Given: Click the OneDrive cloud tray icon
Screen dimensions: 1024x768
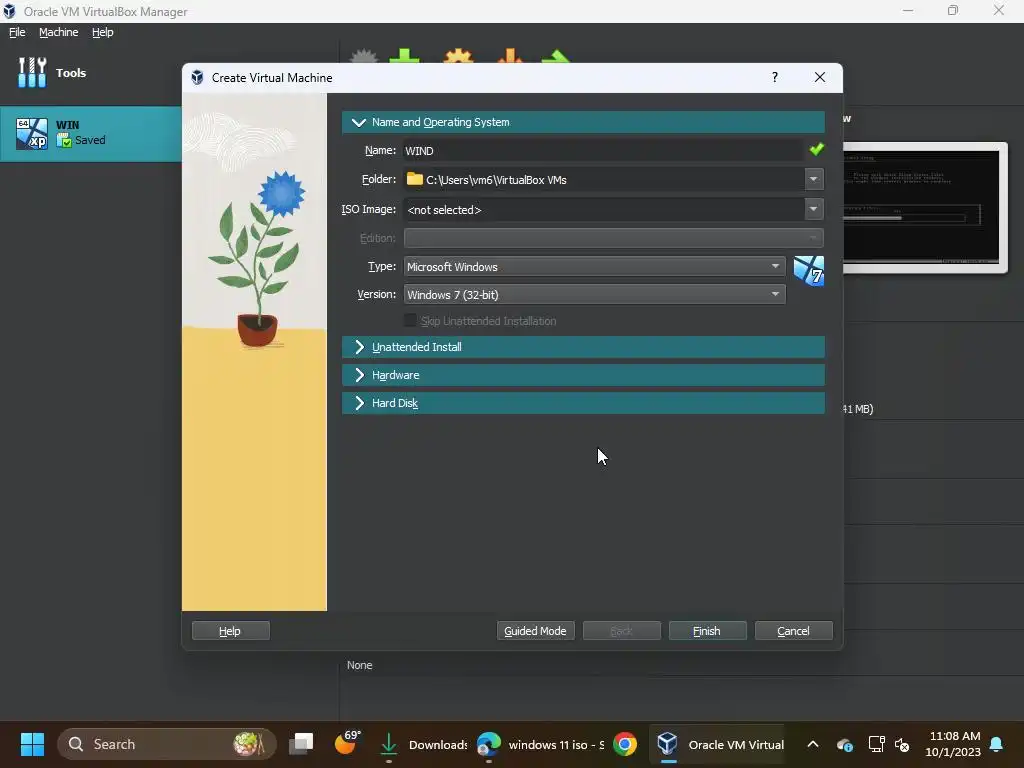Looking at the screenshot, I should (844, 744).
